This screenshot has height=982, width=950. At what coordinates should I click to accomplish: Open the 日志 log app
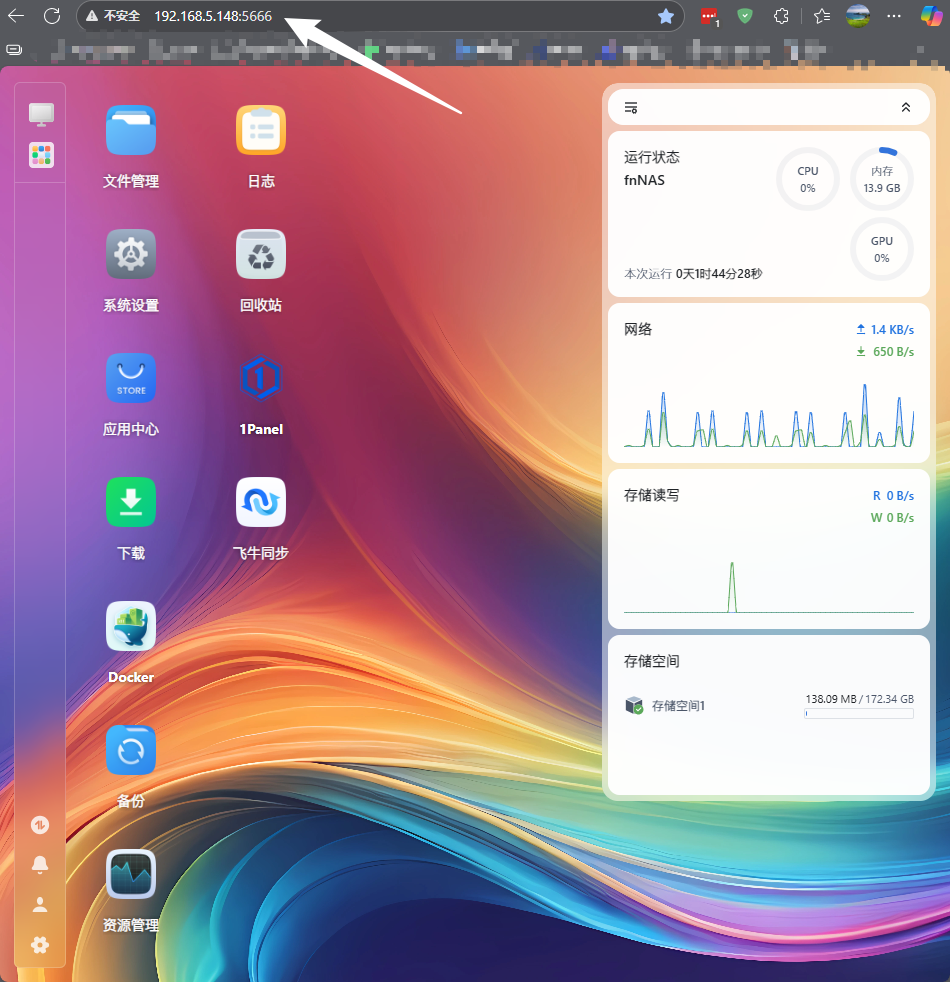[261, 131]
